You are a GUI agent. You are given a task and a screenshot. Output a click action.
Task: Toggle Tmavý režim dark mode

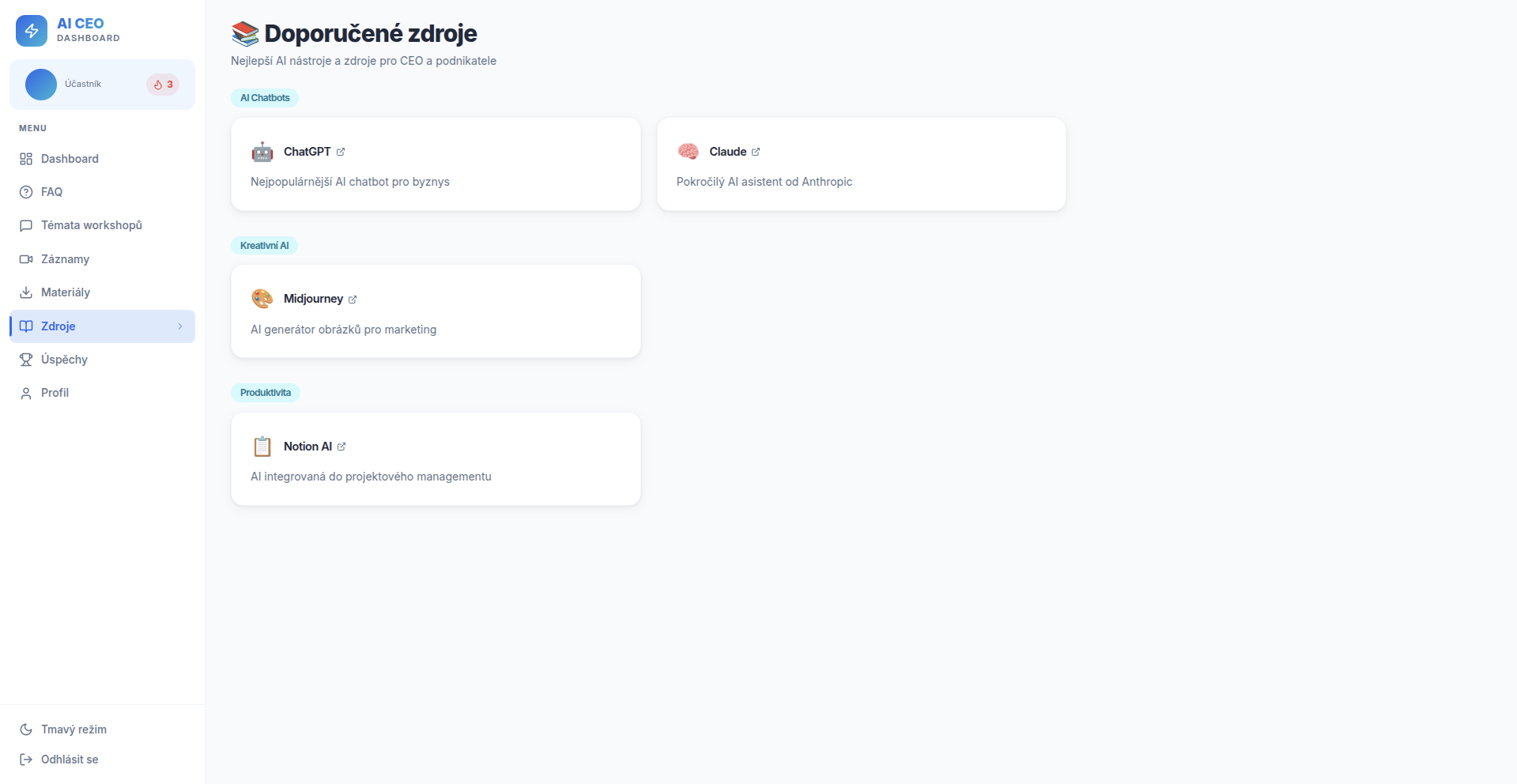click(63, 729)
